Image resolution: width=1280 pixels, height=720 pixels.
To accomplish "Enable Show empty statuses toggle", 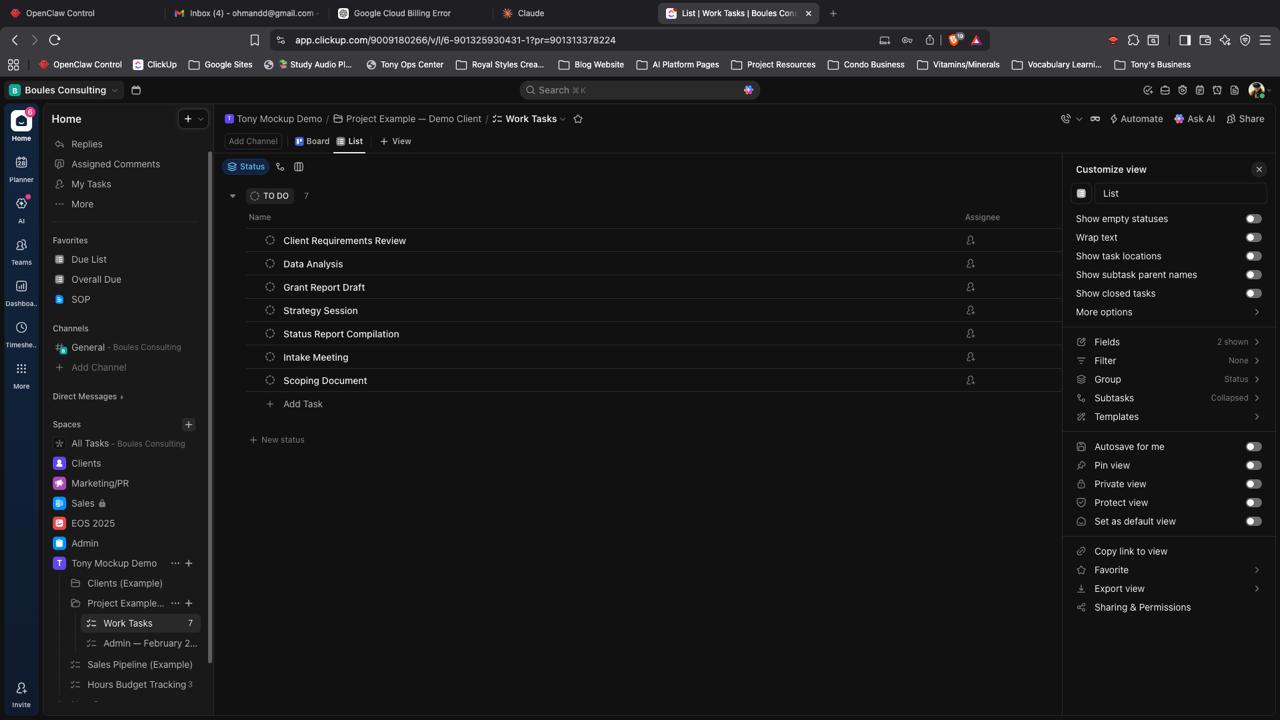I will click(x=1253, y=219).
